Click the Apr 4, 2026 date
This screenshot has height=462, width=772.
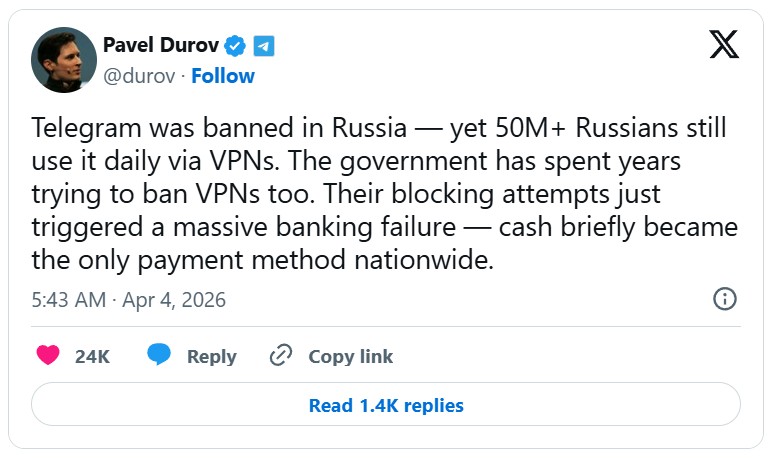[175, 299]
